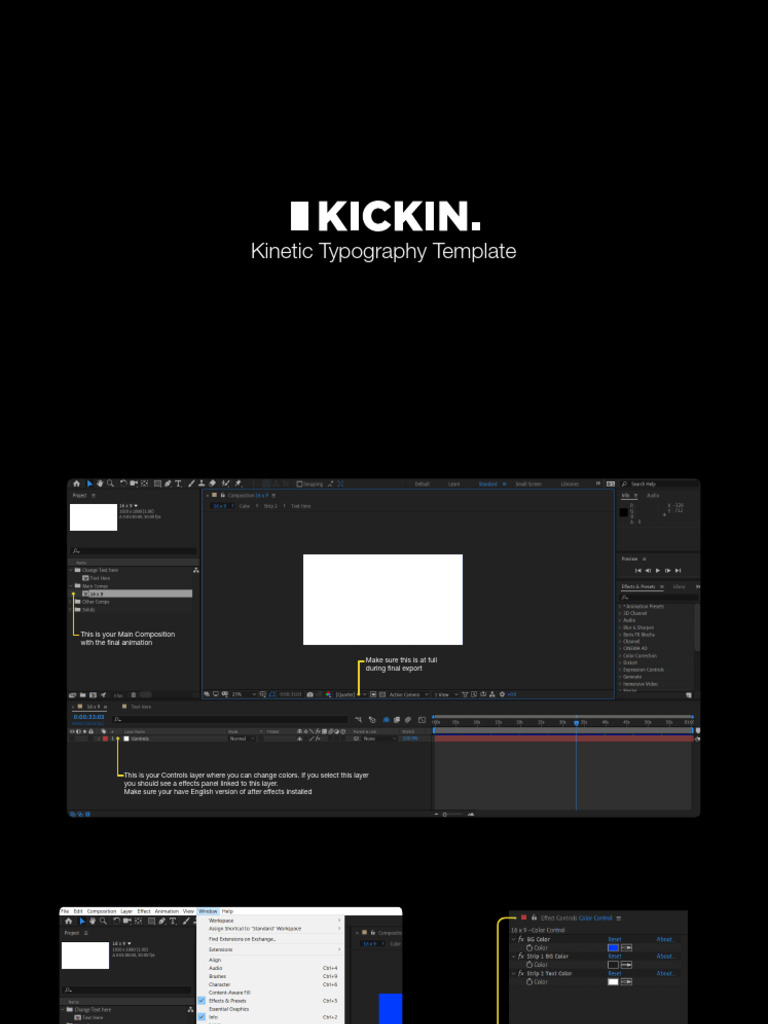Image resolution: width=768 pixels, height=1024 pixels.
Task: Toggle visibility eye of the Controls layer
Action: 72,739
